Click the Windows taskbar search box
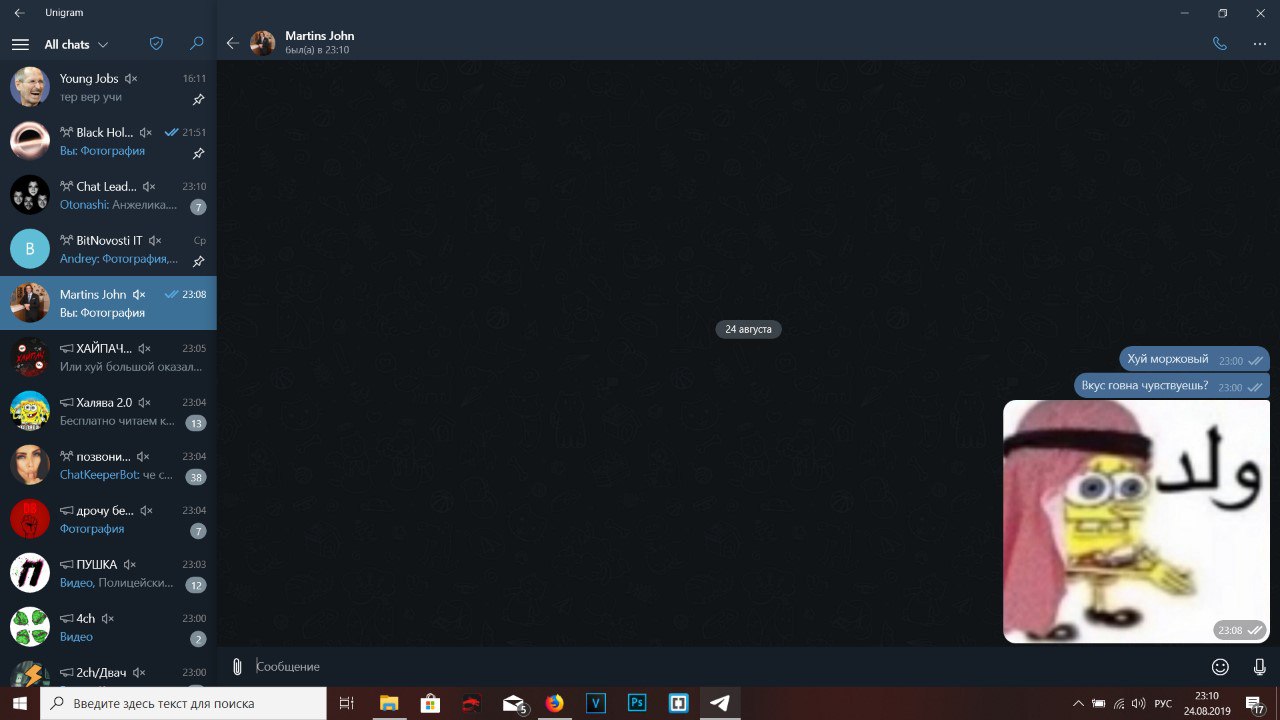This screenshot has width=1280, height=720. tap(183, 703)
